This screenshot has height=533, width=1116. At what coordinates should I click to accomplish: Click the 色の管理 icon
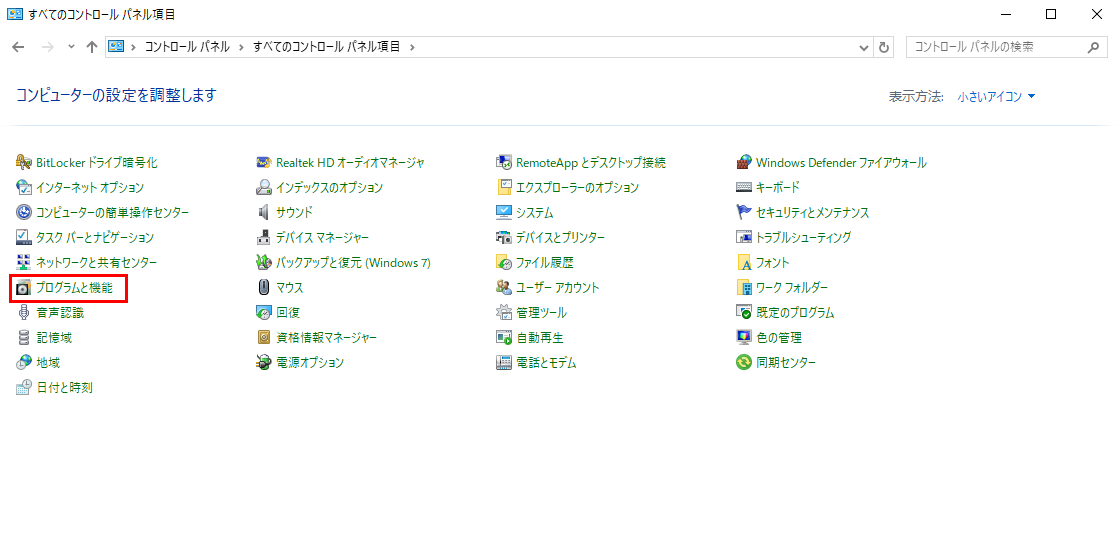point(744,337)
